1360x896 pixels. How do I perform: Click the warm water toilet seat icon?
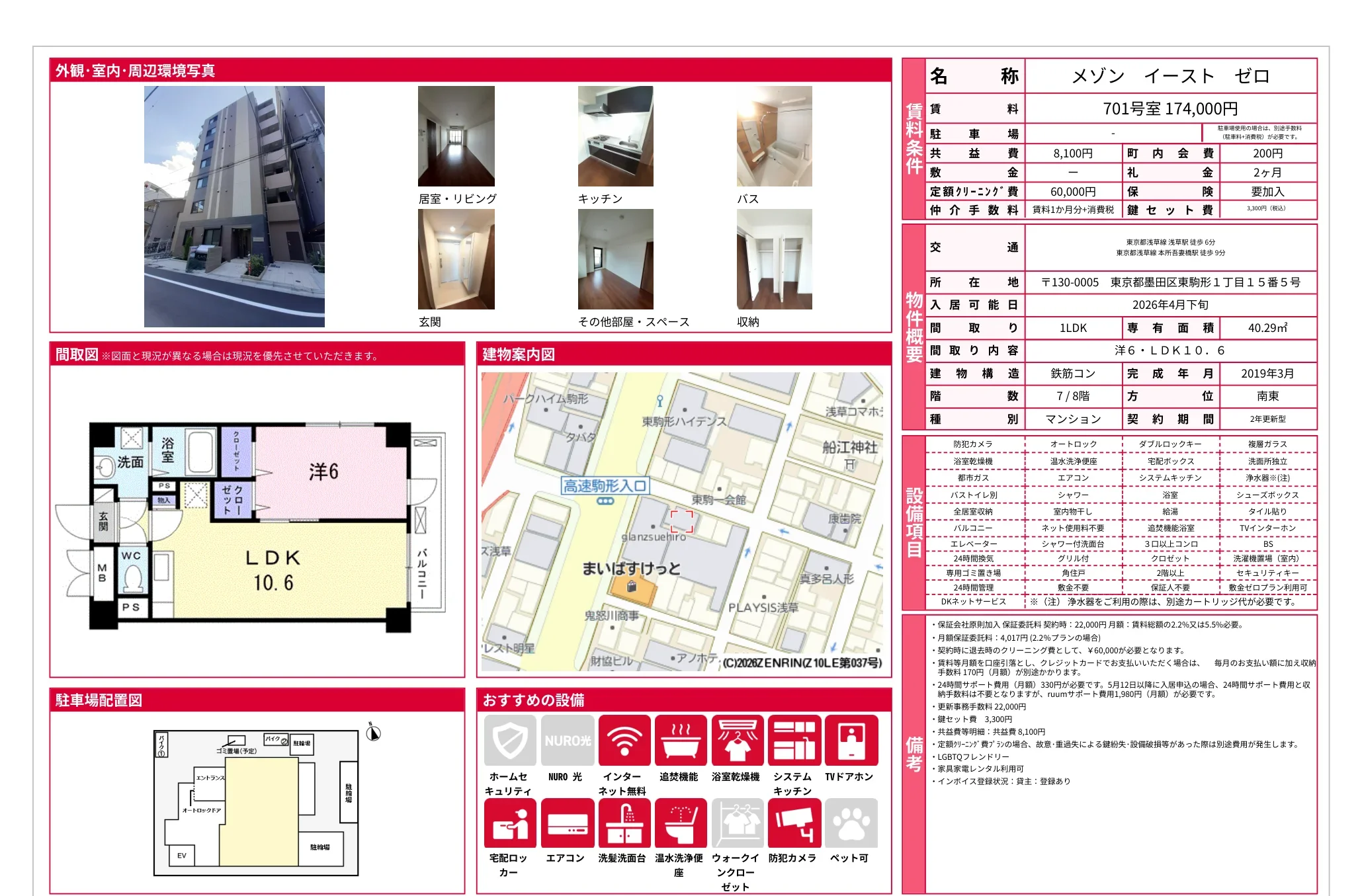click(x=681, y=823)
